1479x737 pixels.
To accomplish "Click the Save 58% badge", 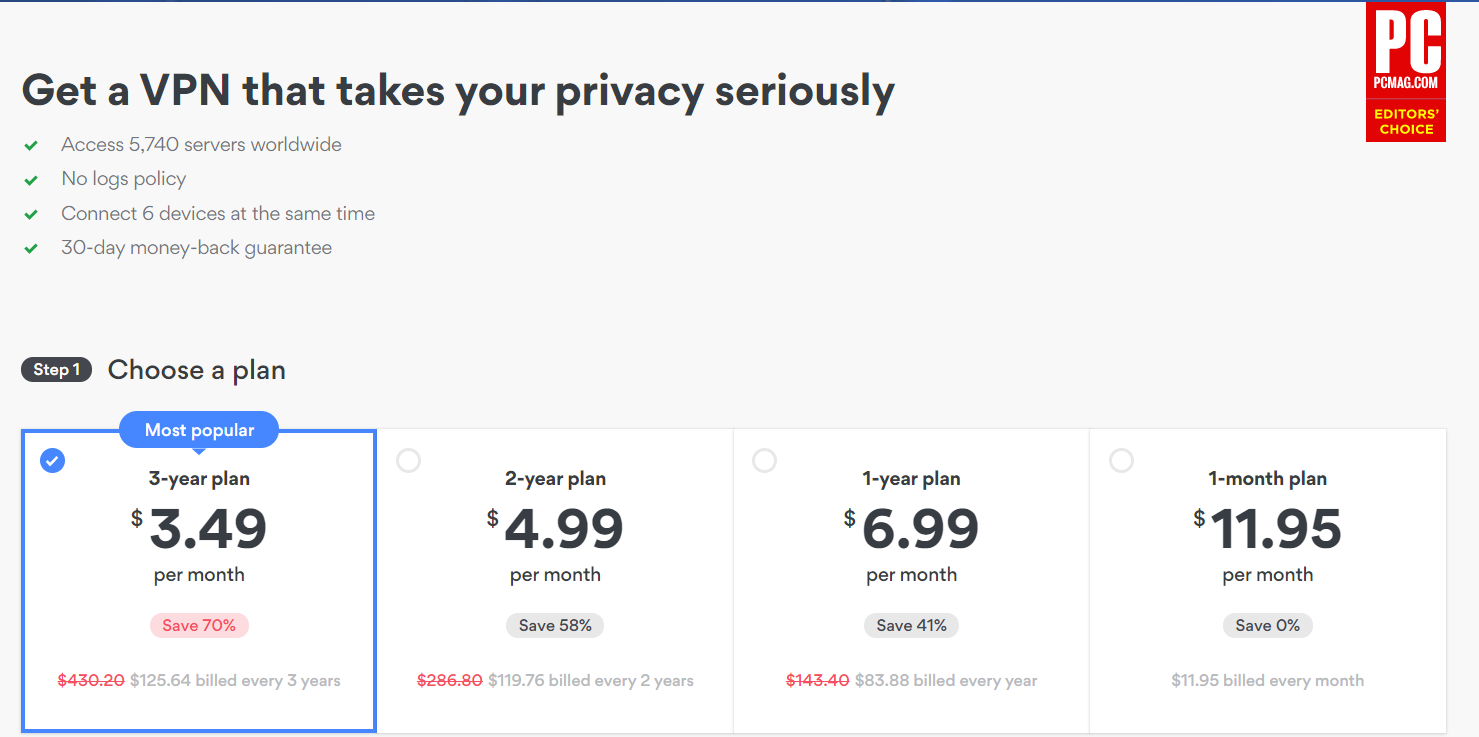I will click(x=555, y=625).
